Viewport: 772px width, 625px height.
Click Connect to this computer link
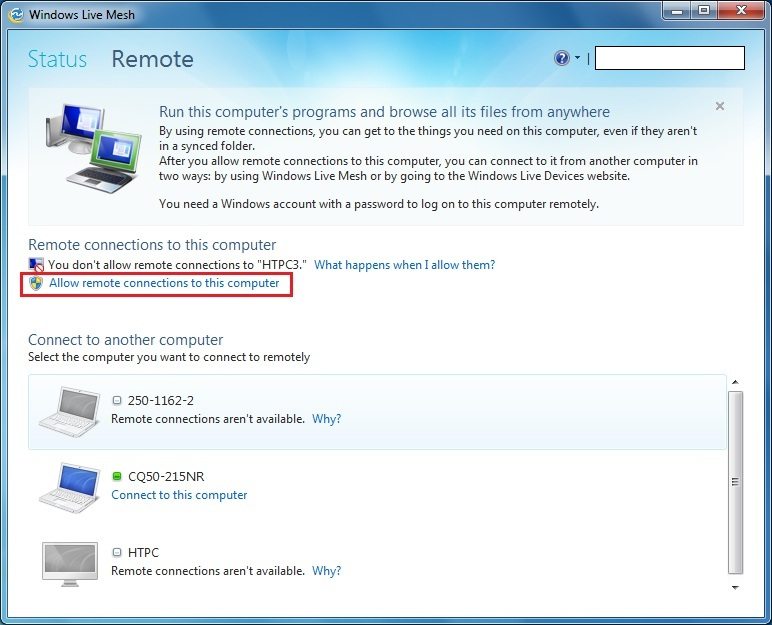coord(179,495)
